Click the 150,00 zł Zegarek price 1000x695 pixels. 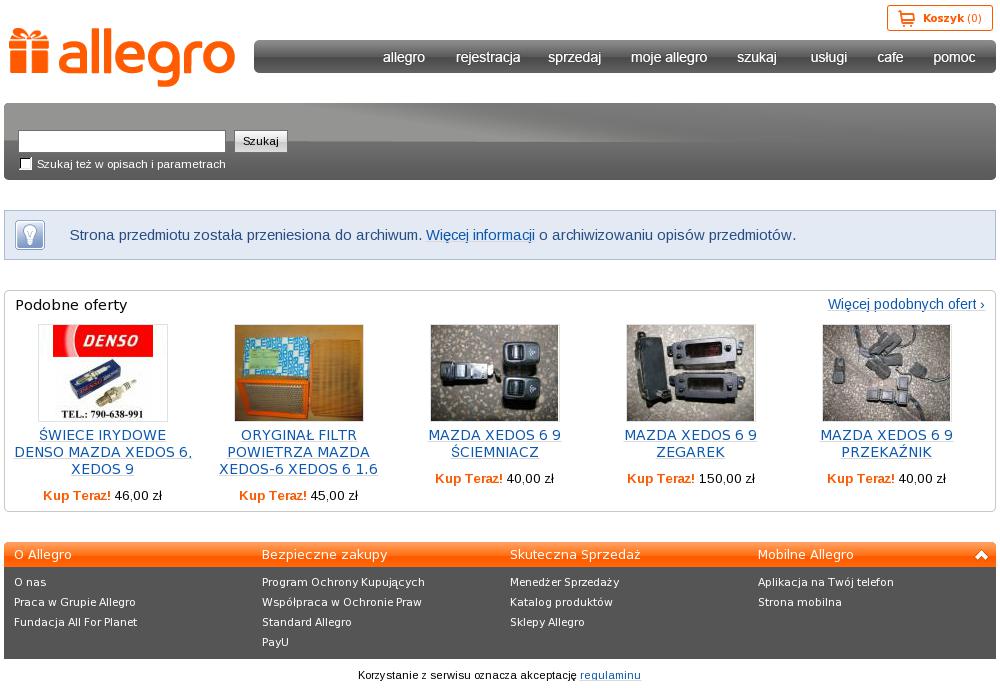tap(727, 479)
